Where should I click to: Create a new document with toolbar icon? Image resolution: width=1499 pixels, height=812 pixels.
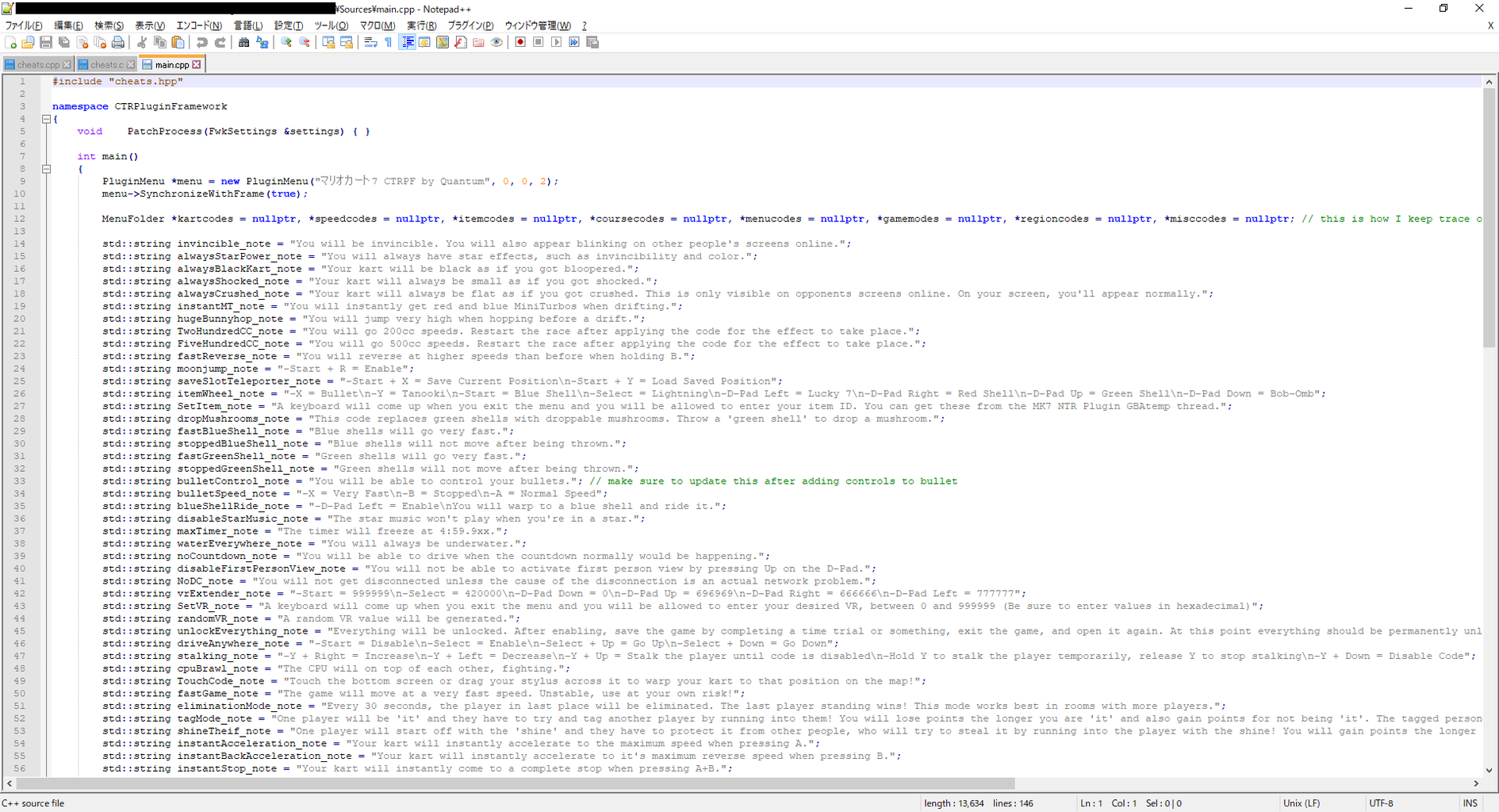point(10,43)
